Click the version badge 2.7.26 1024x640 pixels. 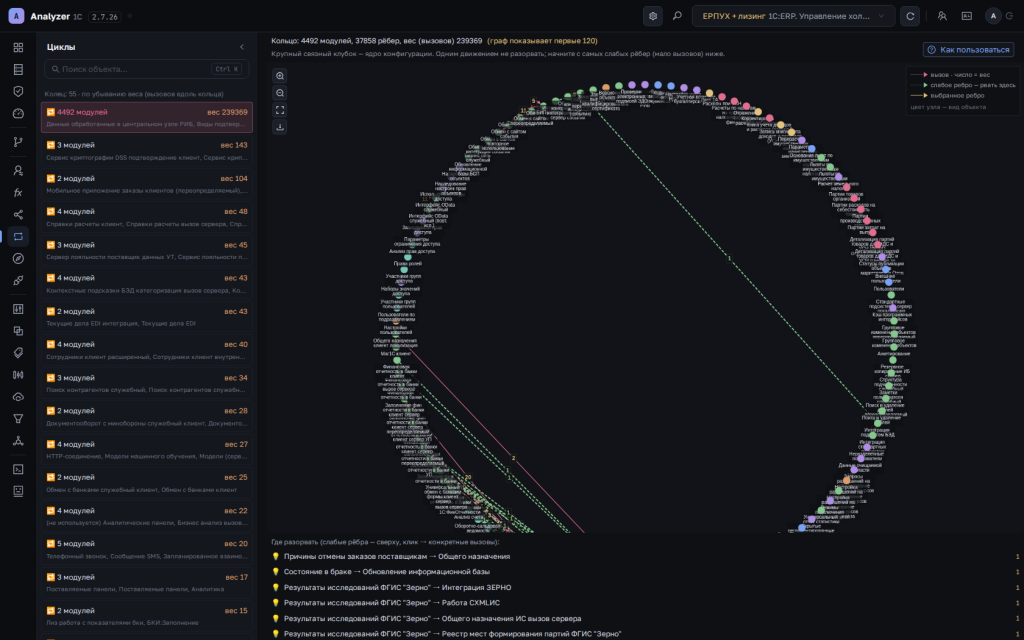coord(104,16)
